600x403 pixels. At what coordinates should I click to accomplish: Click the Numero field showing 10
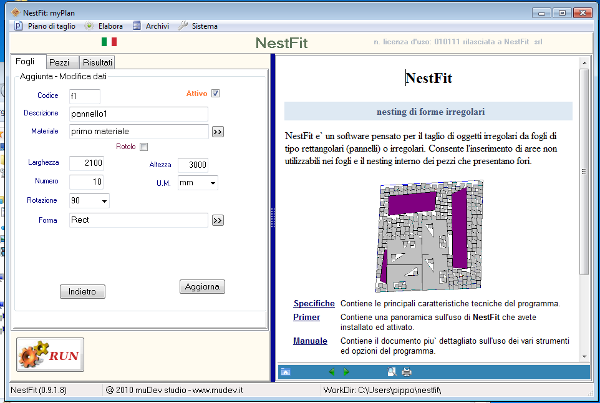coord(86,182)
